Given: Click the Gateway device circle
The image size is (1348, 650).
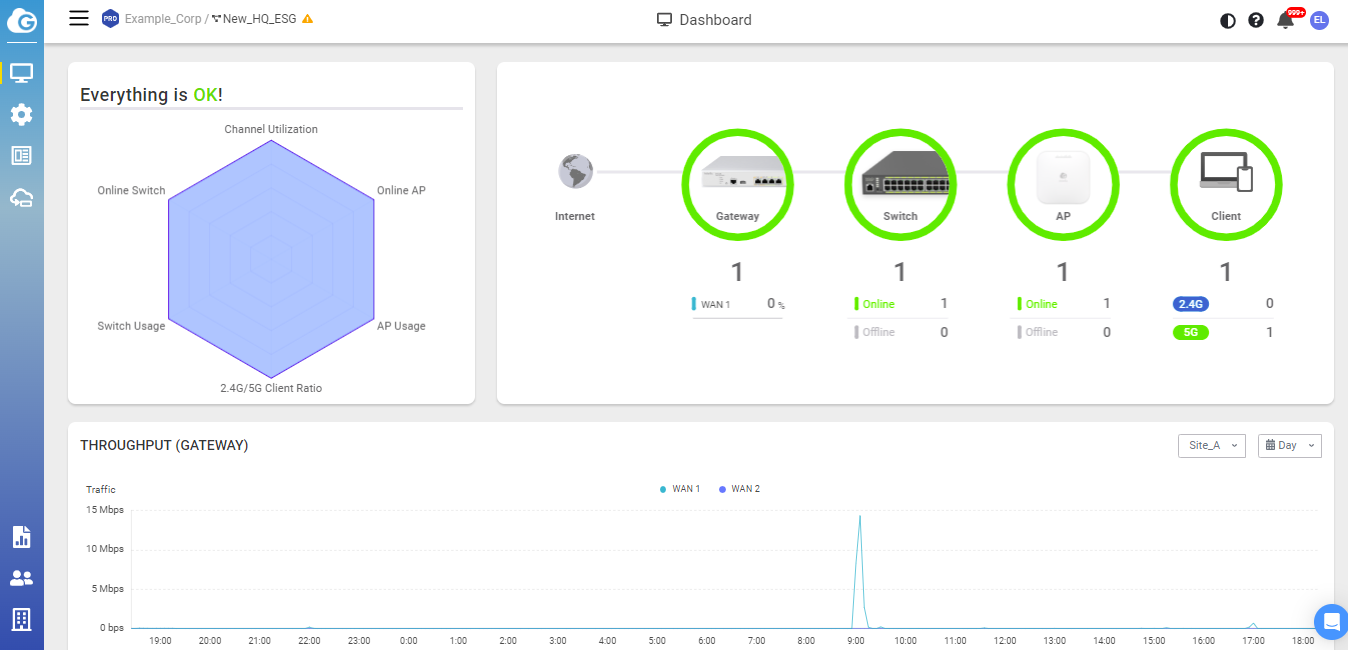Looking at the screenshot, I should pos(737,183).
